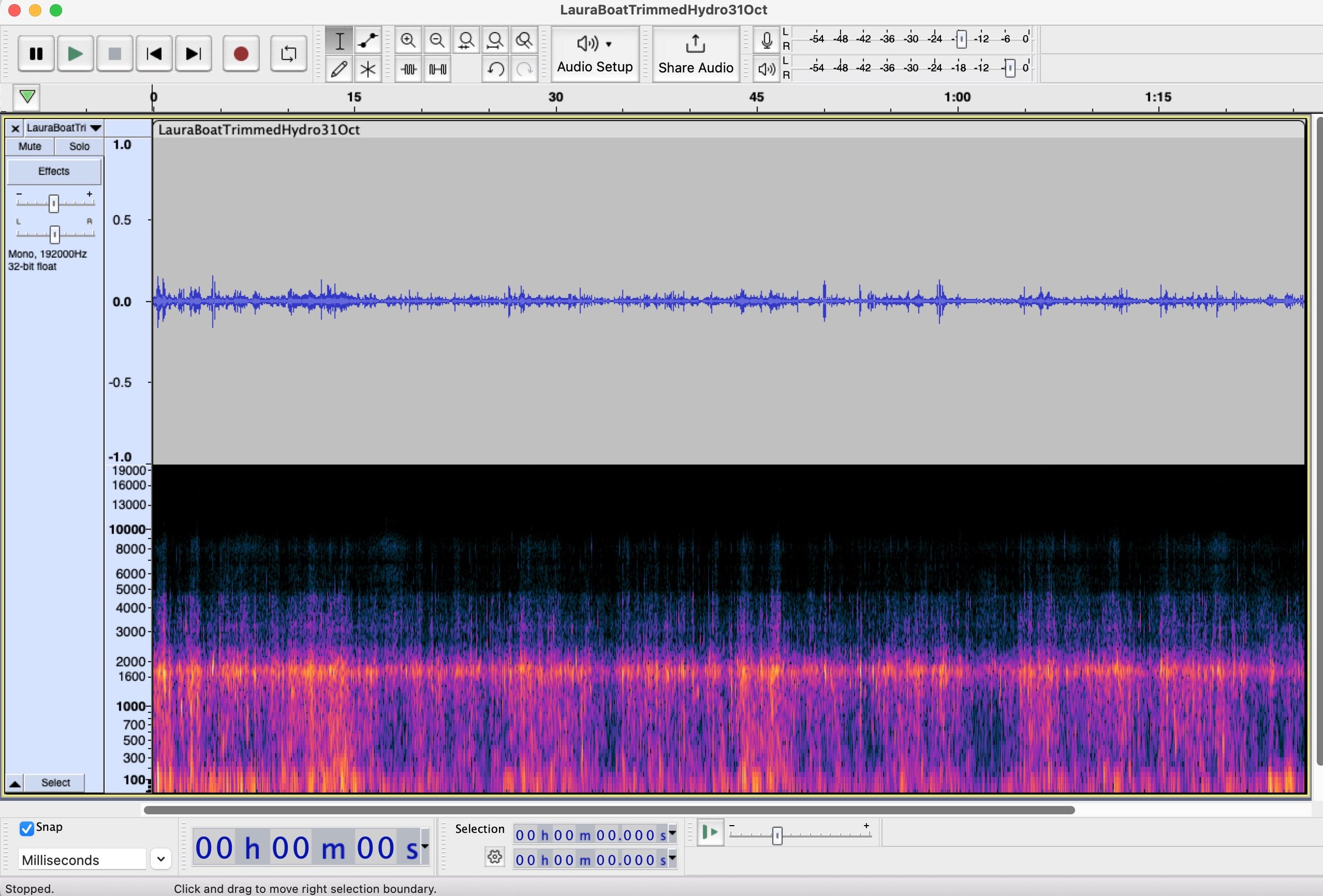Screen dimensions: 1323x896
Task: Click the track pan slider
Action: point(54,234)
